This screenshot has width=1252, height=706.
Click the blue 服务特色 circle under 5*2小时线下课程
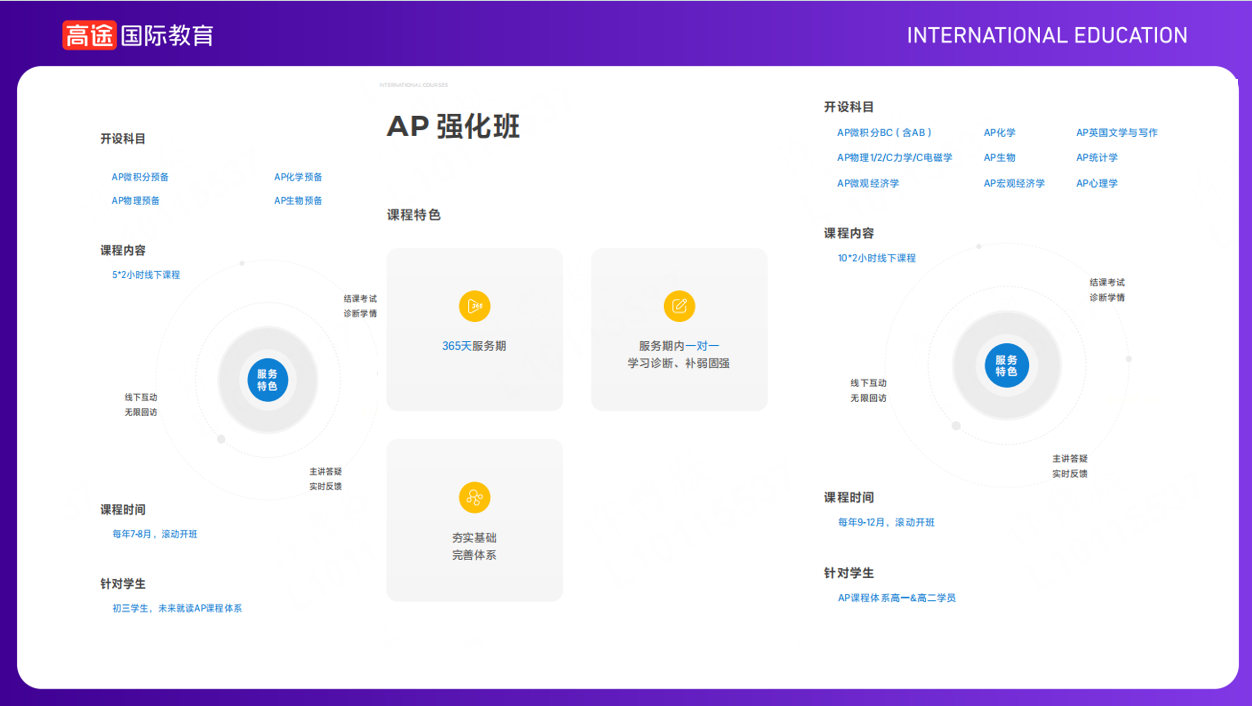(x=267, y=380)
